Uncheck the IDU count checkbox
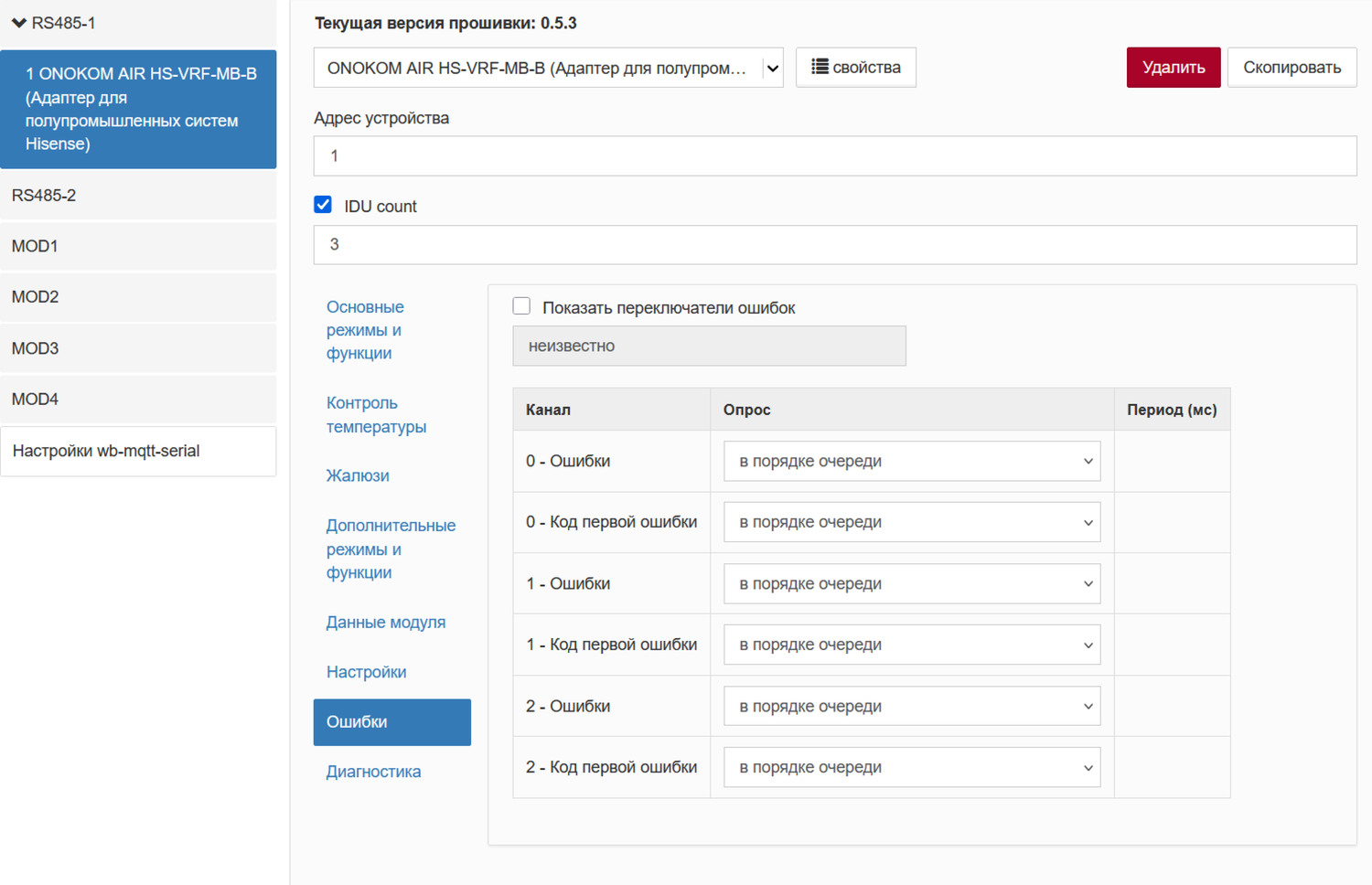This screenshot has width=1372, height=885. [323, 205]
